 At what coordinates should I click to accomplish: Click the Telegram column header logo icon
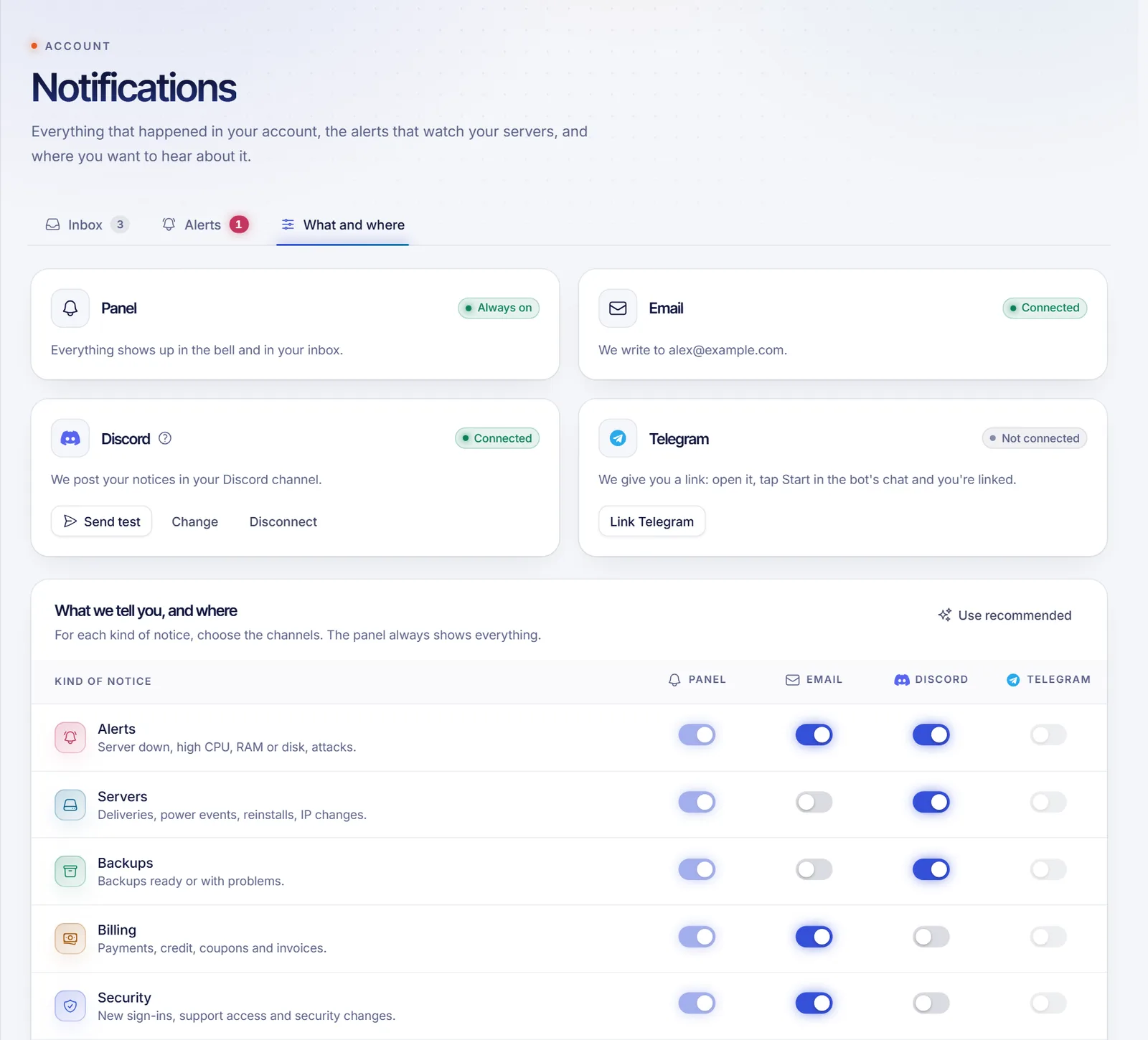(1013, 680)
